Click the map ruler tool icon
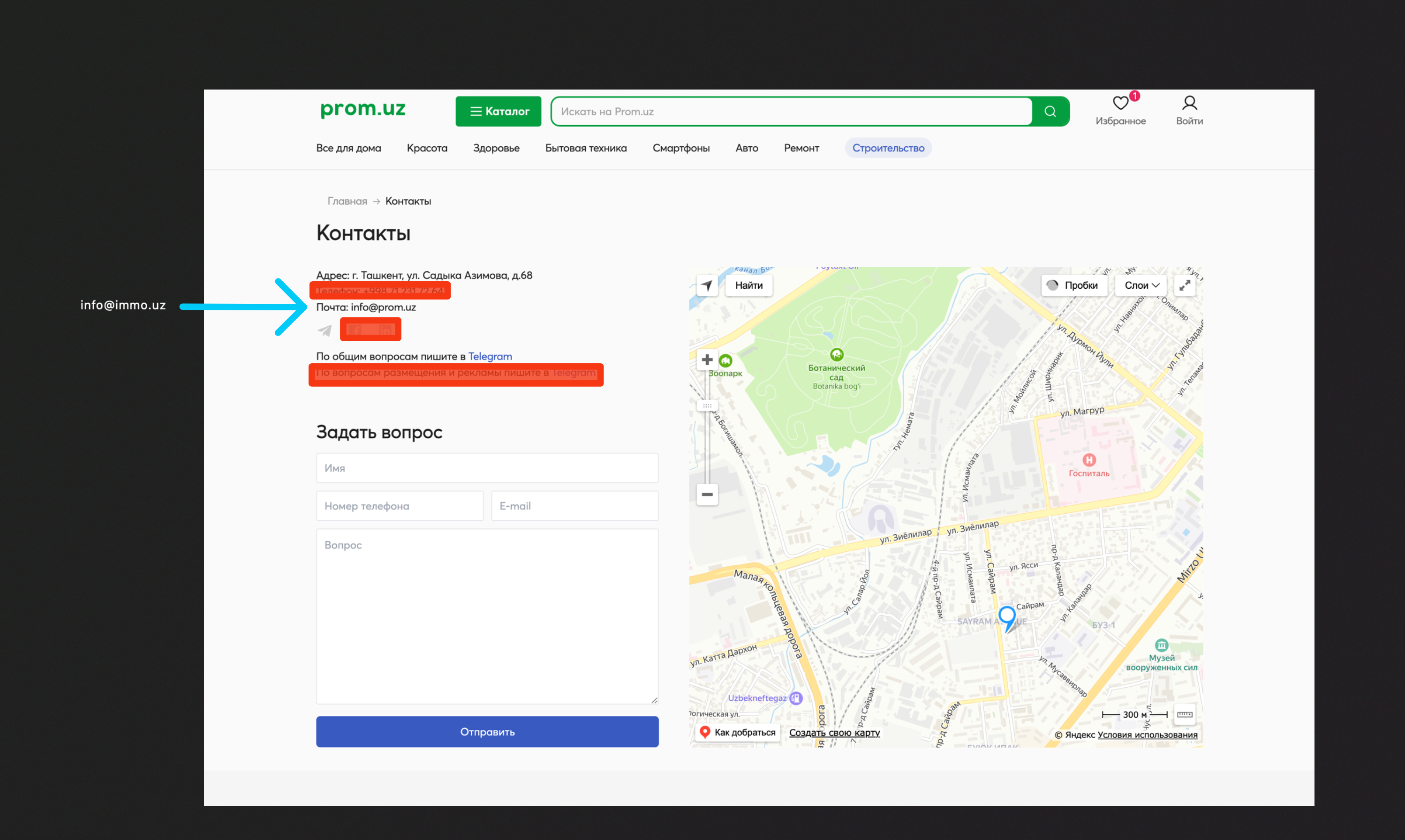The height and width of the screenshot is (840, 1405). click(1184, 714)
